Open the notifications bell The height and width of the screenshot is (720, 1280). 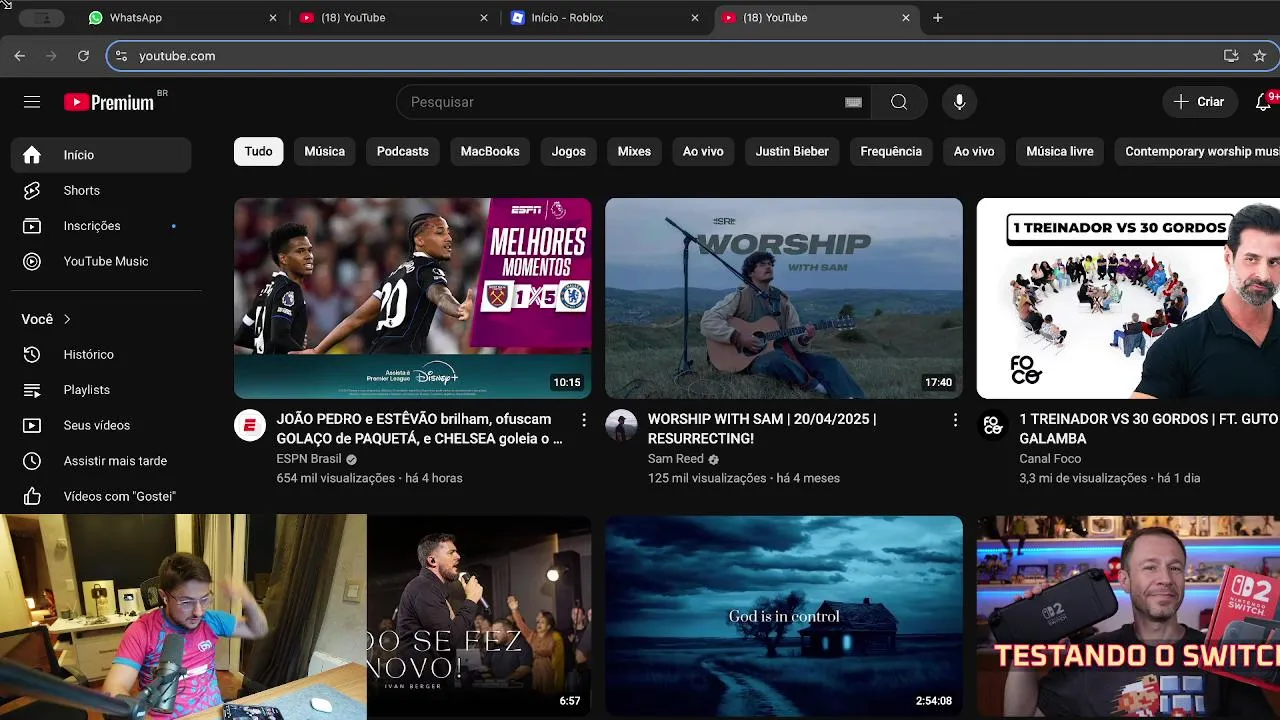(1264, 102)
